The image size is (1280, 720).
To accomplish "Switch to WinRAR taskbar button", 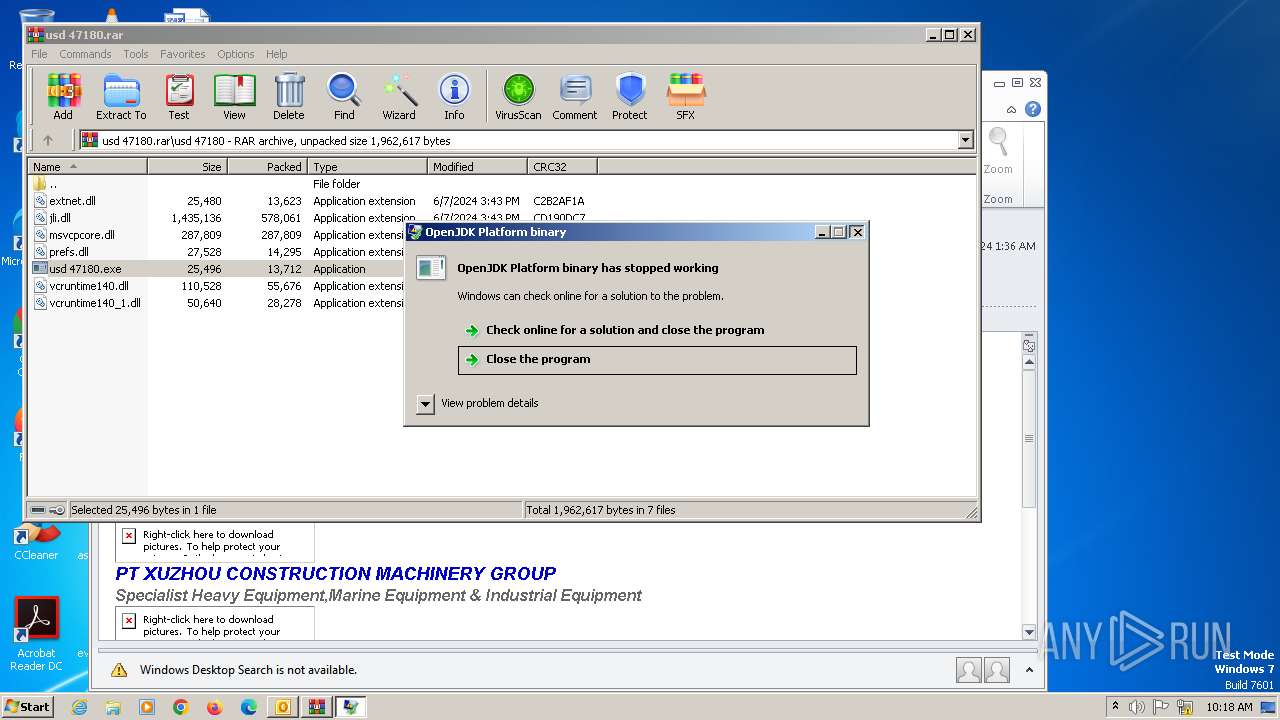I will (x=317, y=707).
